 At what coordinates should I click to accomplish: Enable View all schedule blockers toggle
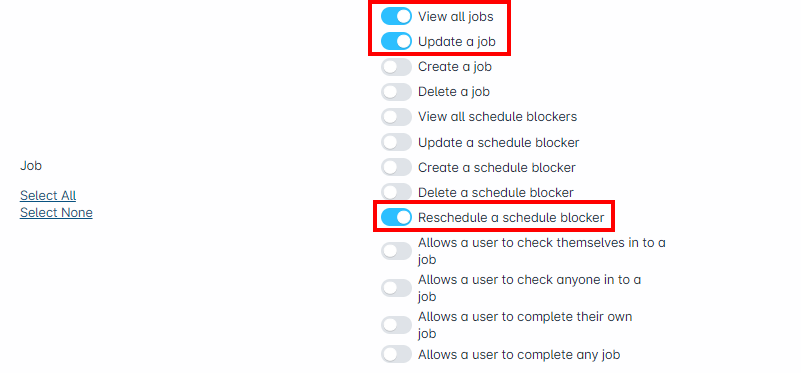[x=396, y=116]
